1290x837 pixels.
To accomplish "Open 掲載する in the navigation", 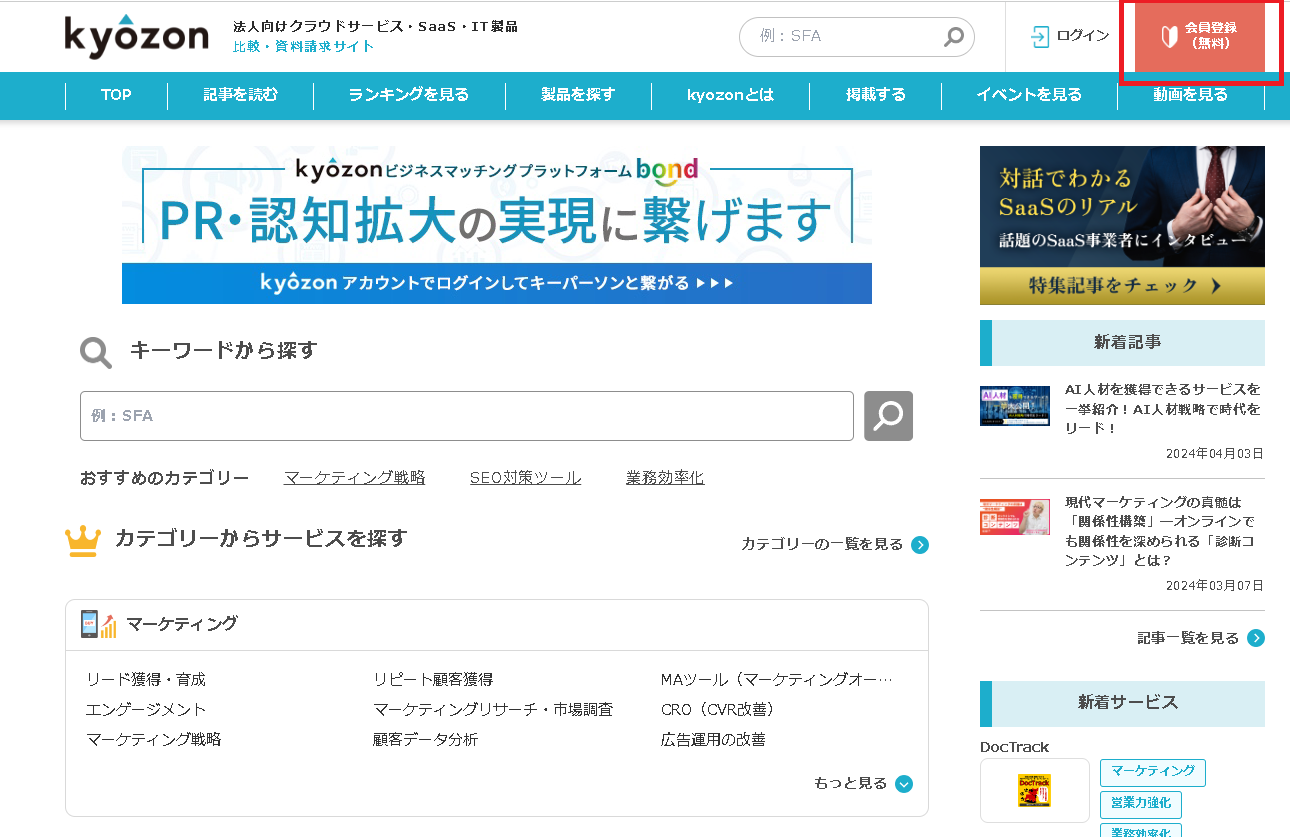I will 876,95.
